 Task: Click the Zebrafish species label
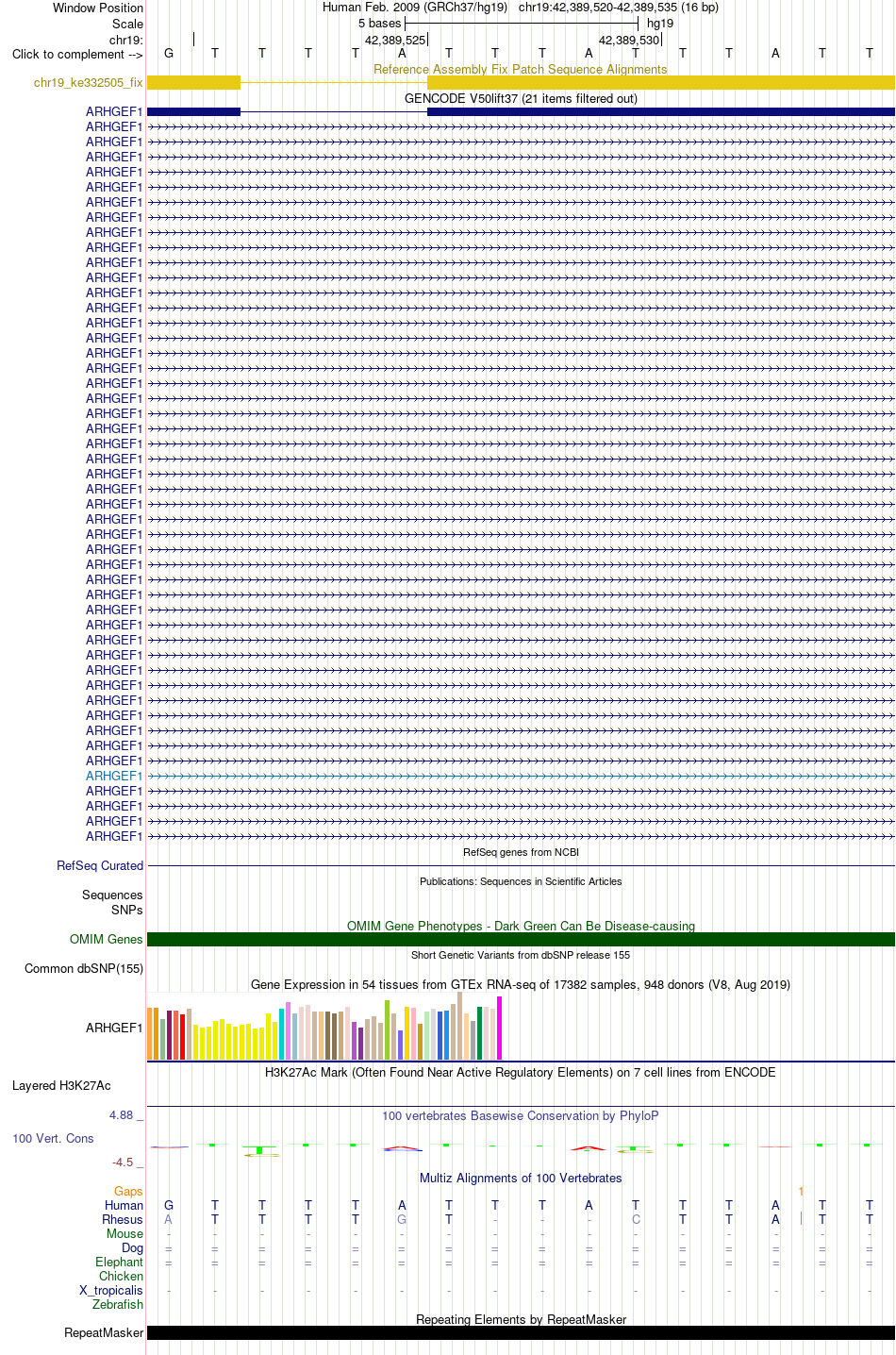[118, 1305]
